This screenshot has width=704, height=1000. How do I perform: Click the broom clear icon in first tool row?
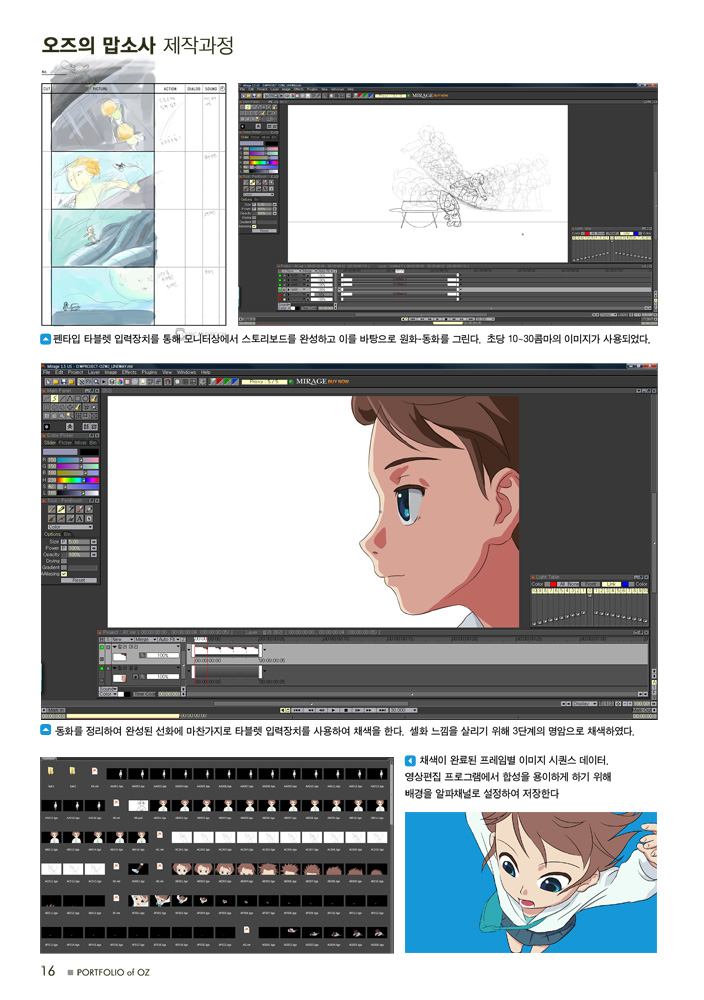(93, 399)
